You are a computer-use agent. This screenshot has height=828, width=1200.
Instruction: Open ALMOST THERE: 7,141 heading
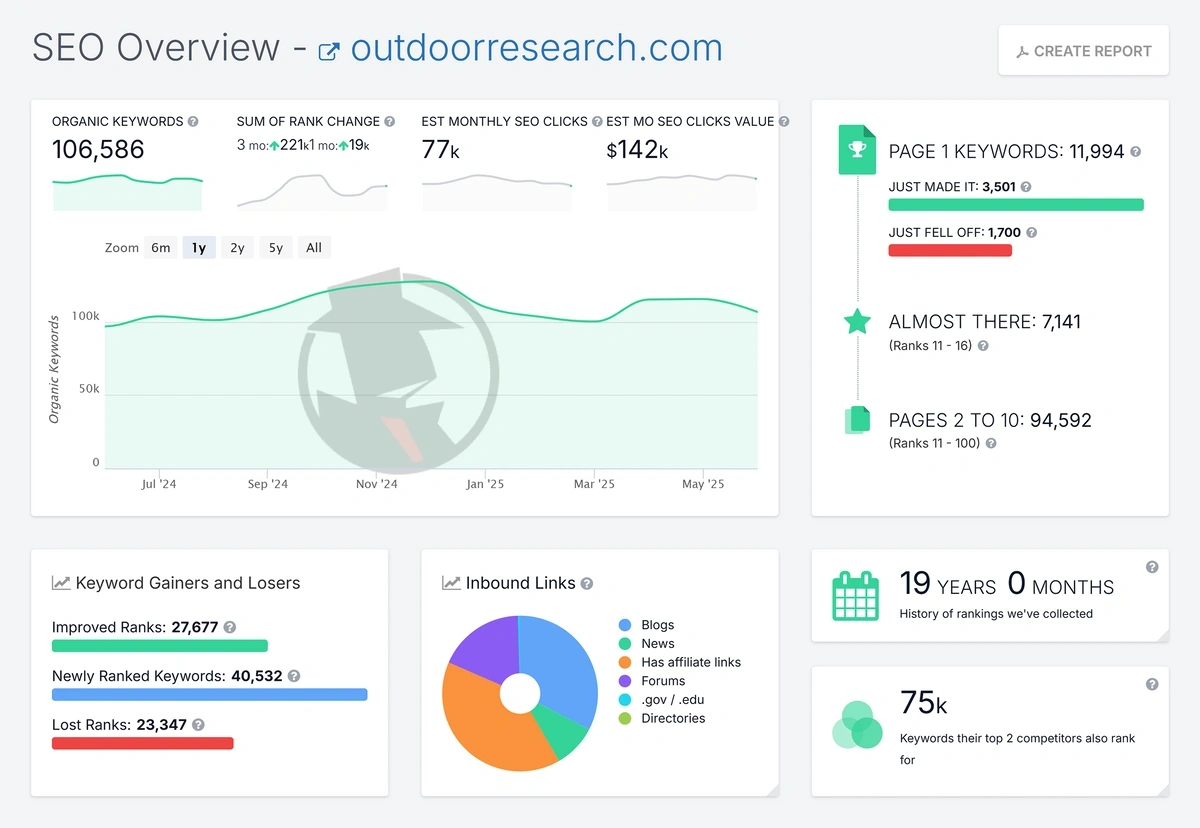click(984, 322)
